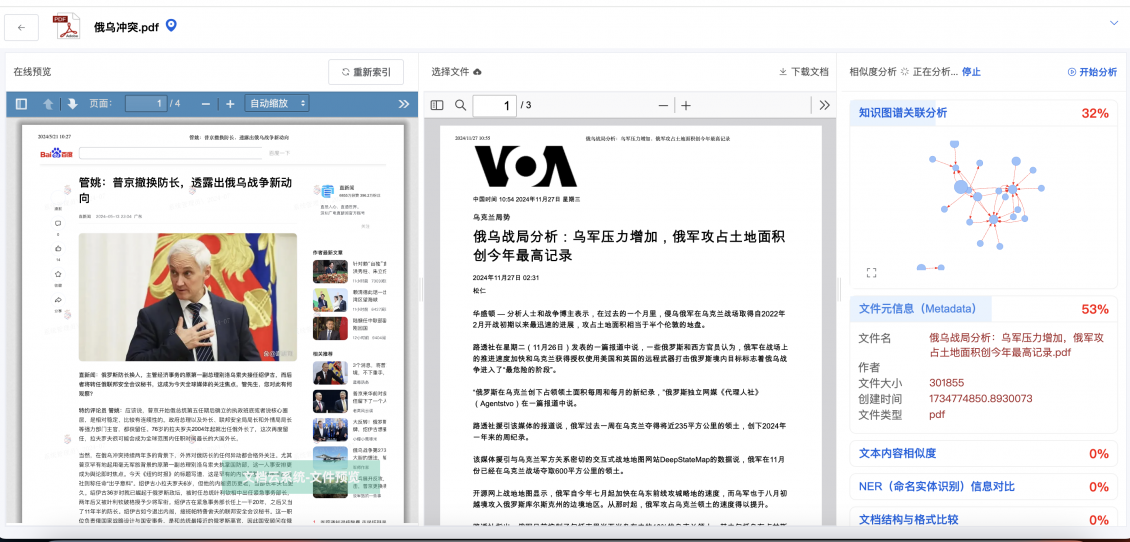Open left viewer's double-chevron tools menu
This screenshot has width=1130, height=542.
pos(404,104)
